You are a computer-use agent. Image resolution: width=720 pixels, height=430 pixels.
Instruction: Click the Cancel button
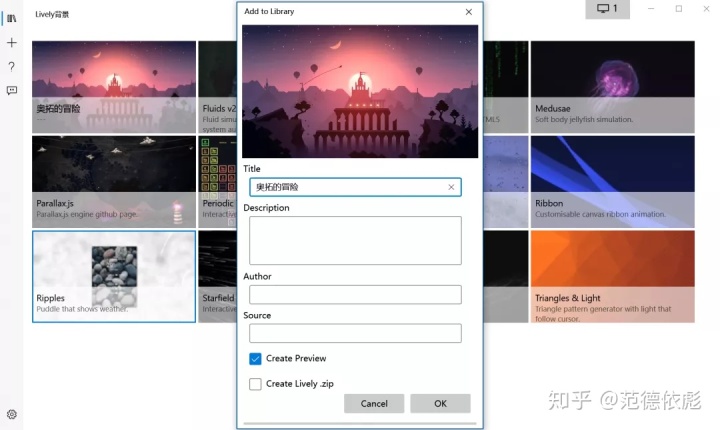pyautogui.click(x=374, y=403)
